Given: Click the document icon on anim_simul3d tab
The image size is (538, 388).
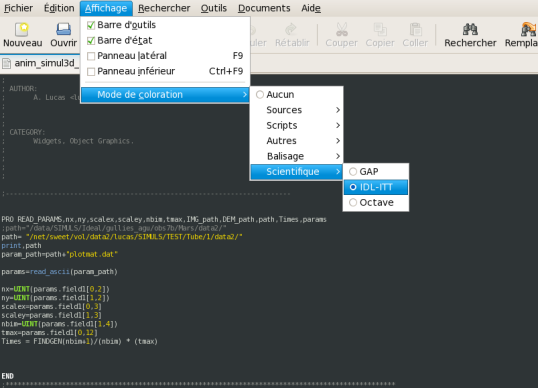Looking at the screenshot, I should (x=6, y=63).
